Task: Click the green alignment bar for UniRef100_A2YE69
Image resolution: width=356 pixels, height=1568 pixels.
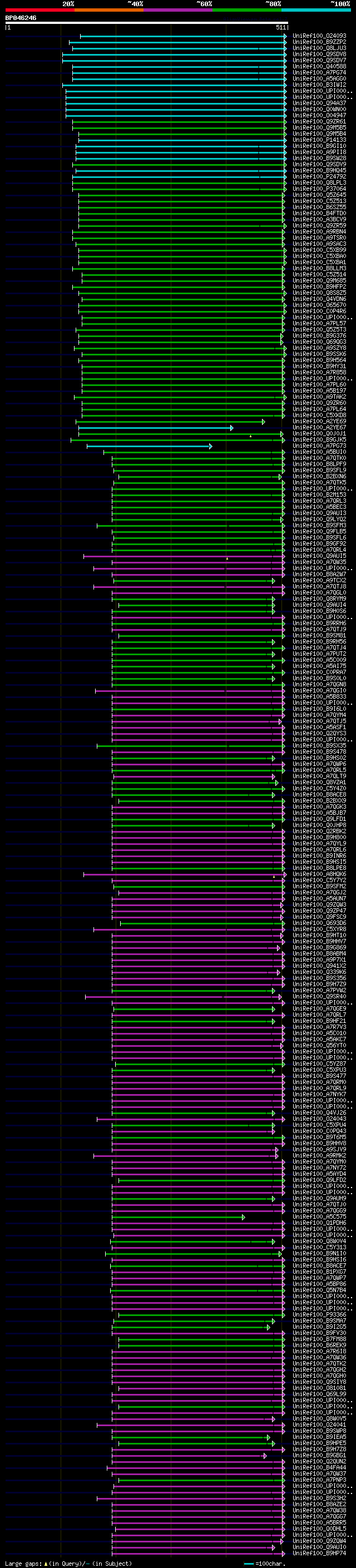Action: coord(170,421)
